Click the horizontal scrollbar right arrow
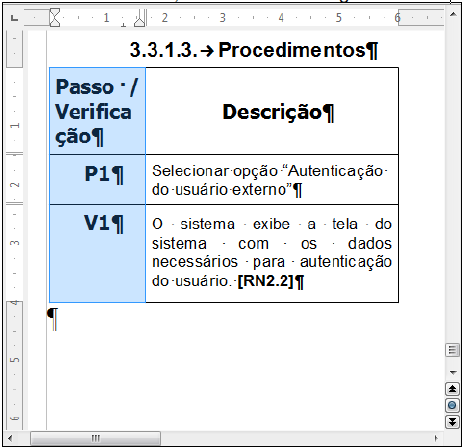This screenshot has width=463, height=448. click(436, 438)
